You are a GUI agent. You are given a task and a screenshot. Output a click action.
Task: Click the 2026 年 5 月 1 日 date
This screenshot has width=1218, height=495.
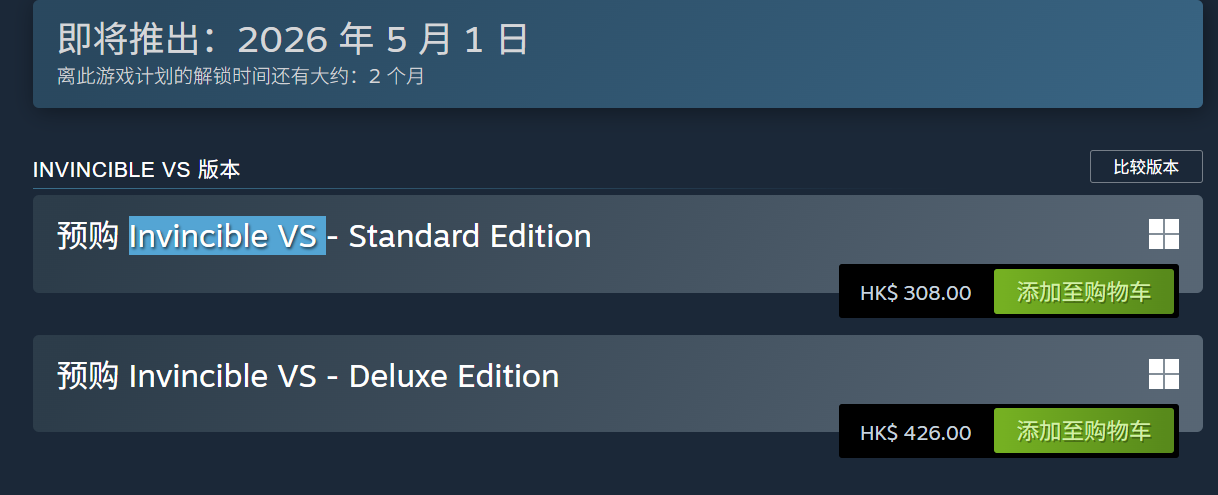pos(383,40)
